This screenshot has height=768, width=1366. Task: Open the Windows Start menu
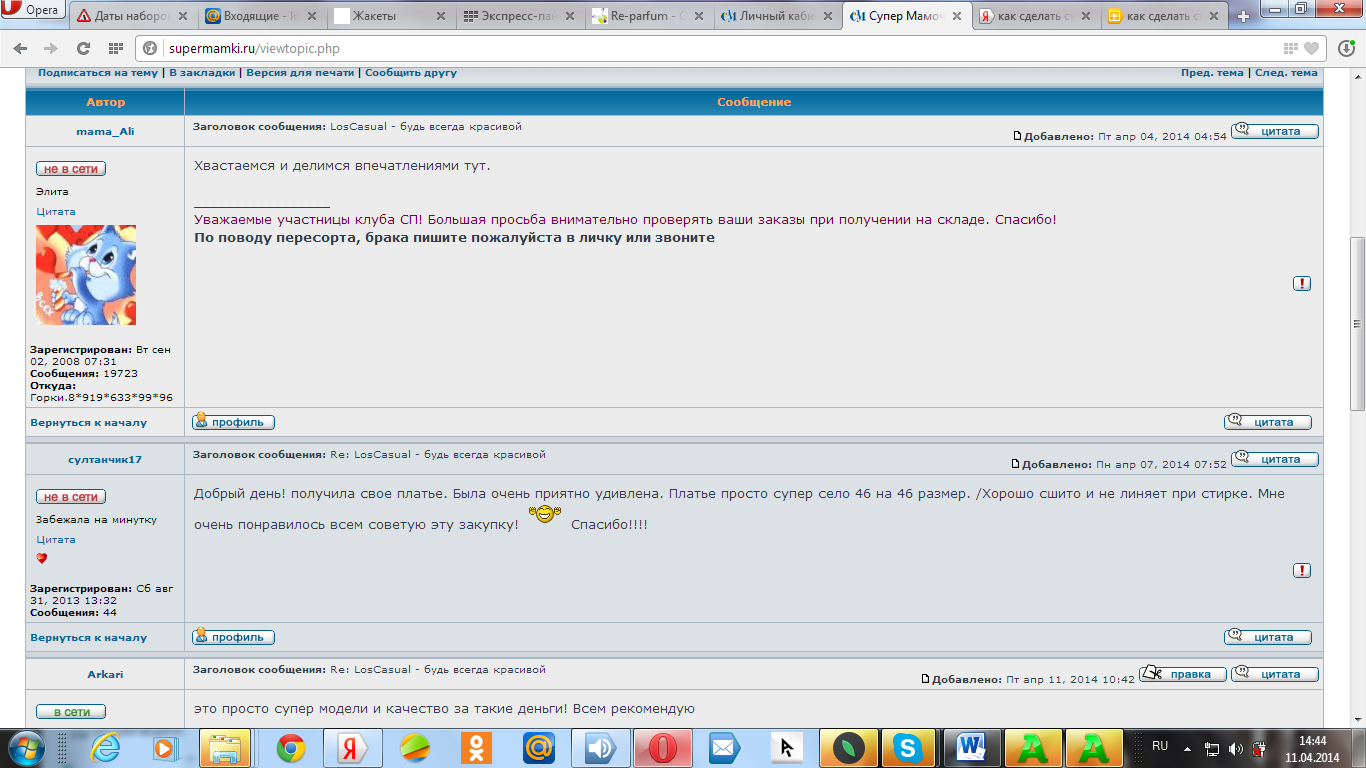[x=25, y=747]
